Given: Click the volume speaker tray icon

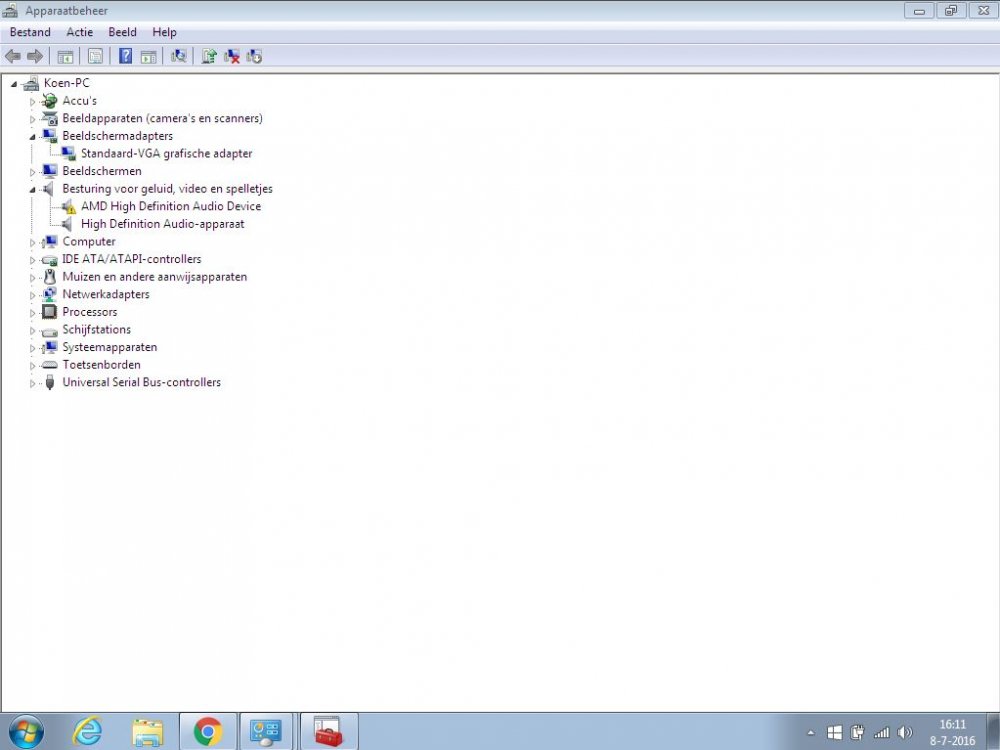Looking at the screenshot, I should click(904, 733).
